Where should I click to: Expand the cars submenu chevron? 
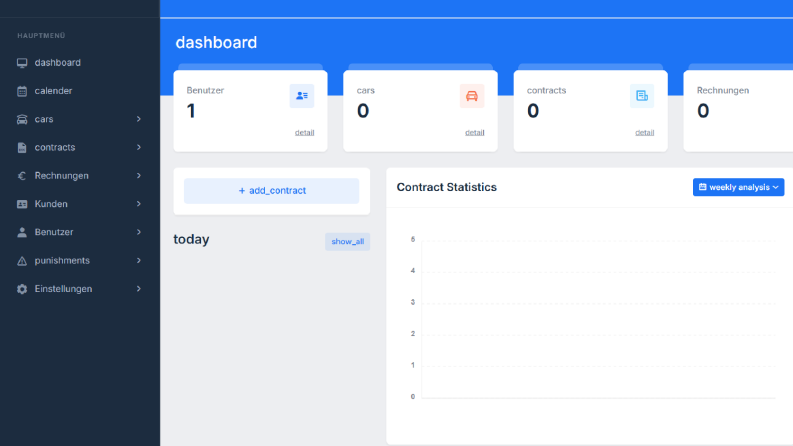139,119
